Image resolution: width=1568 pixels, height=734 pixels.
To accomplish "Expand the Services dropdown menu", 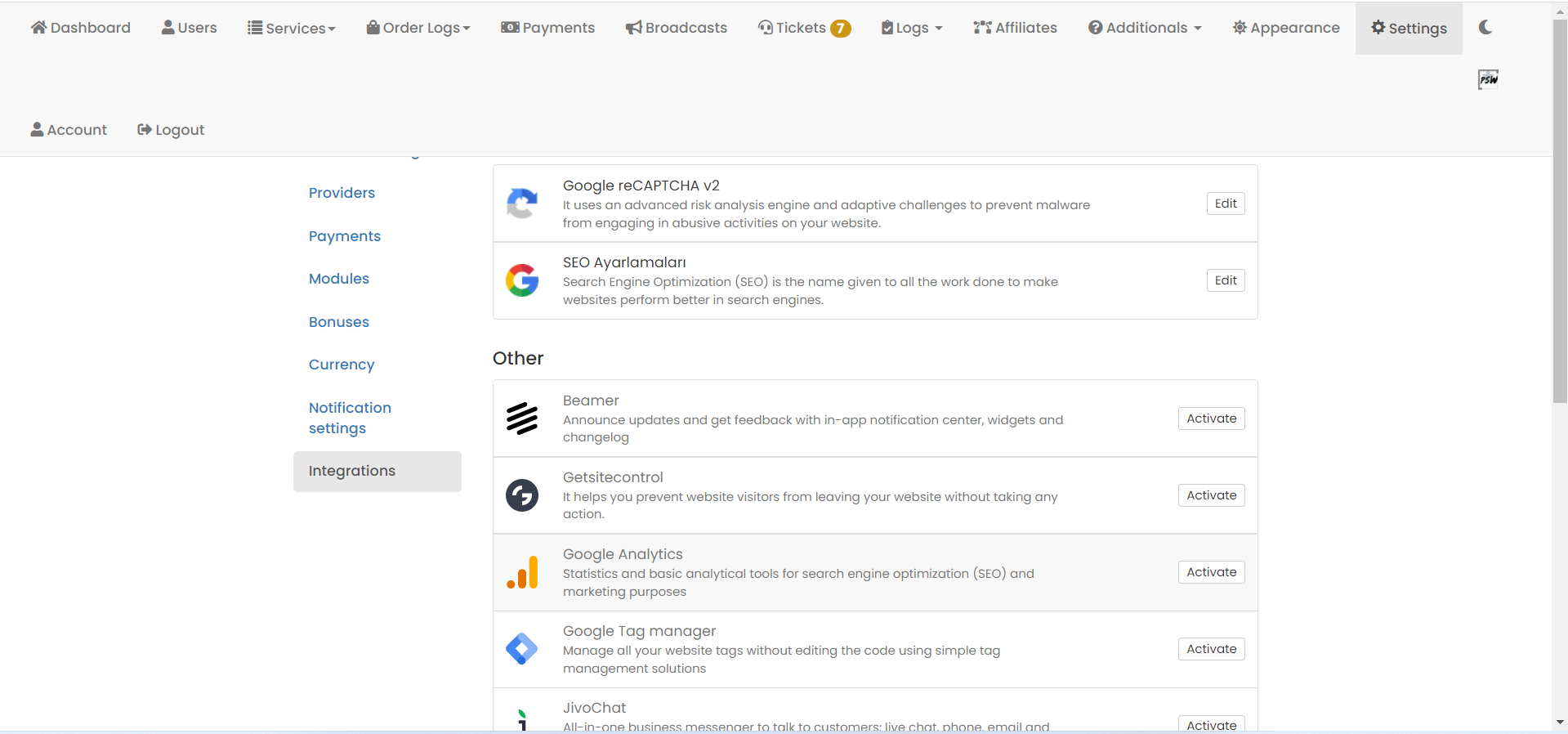I will 292,28.
